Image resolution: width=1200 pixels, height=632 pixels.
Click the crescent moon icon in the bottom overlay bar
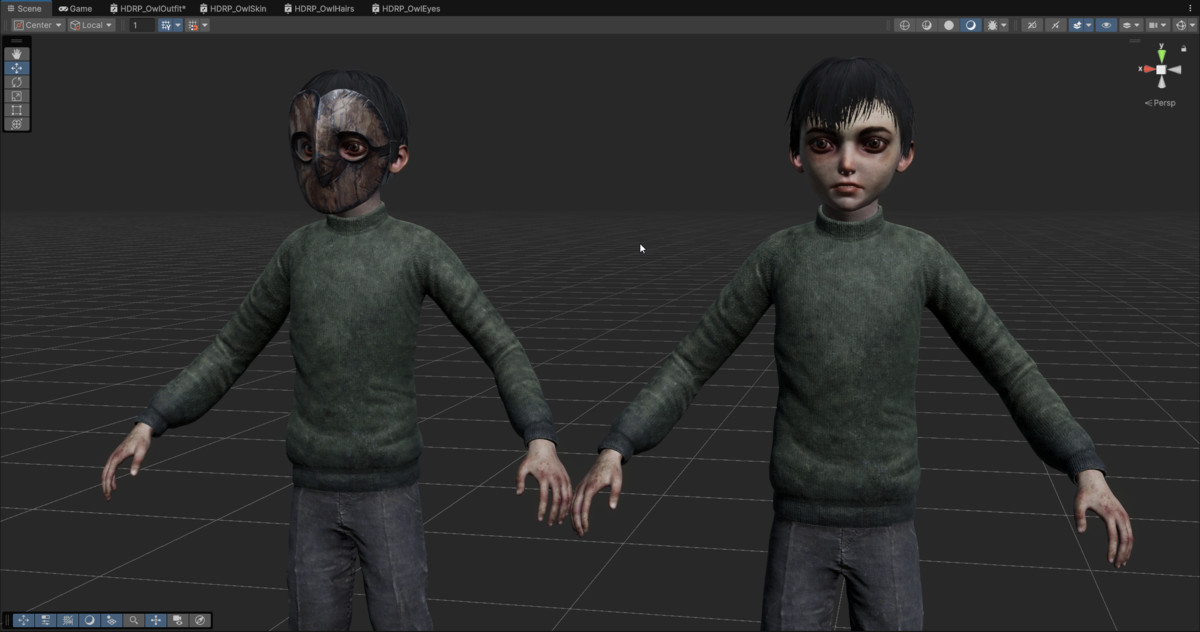pyautogui.click(x=89, y=620)
